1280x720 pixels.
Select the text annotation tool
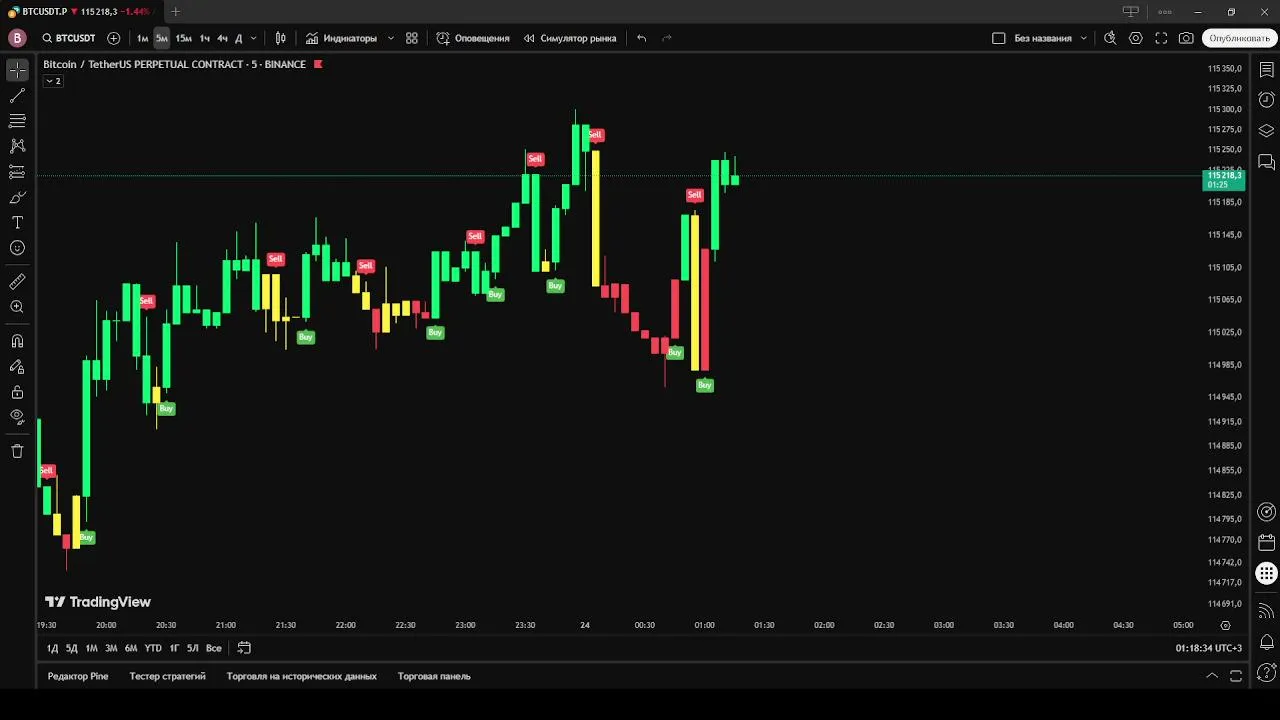point(17,223)
